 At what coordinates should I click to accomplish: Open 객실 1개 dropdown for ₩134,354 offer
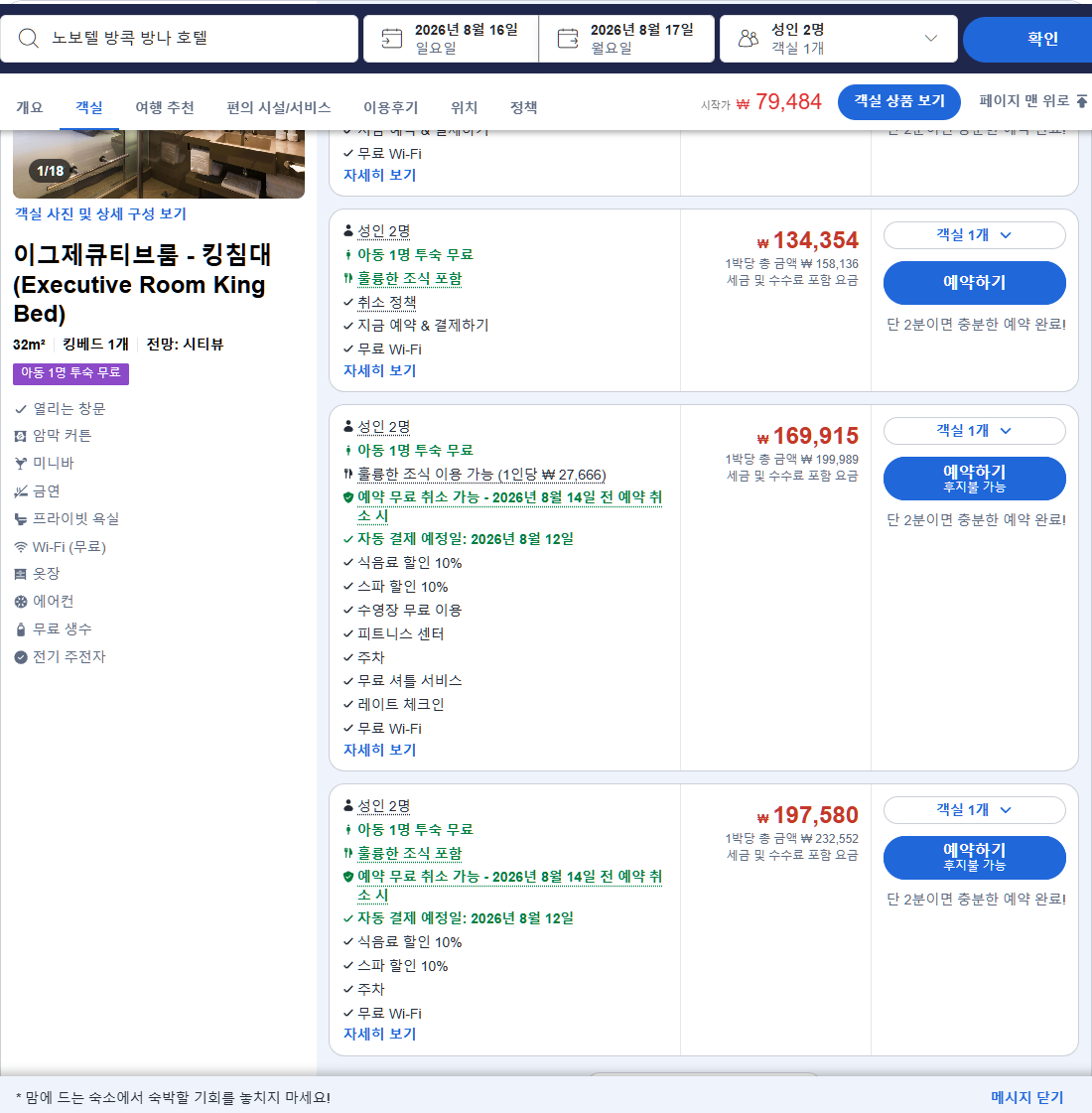(x=974, y=235)
